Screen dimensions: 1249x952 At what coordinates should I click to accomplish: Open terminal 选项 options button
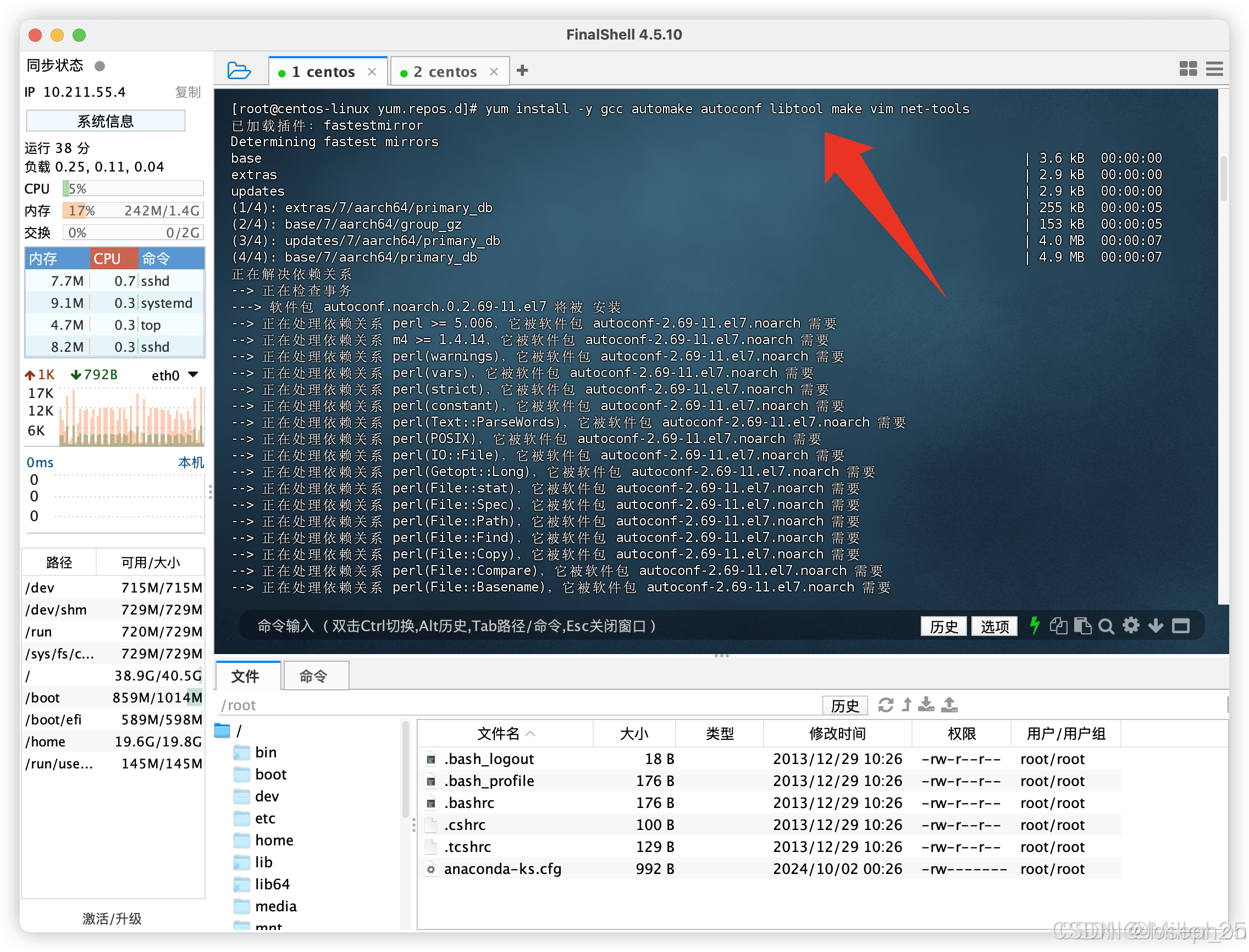tap(994, 626)
